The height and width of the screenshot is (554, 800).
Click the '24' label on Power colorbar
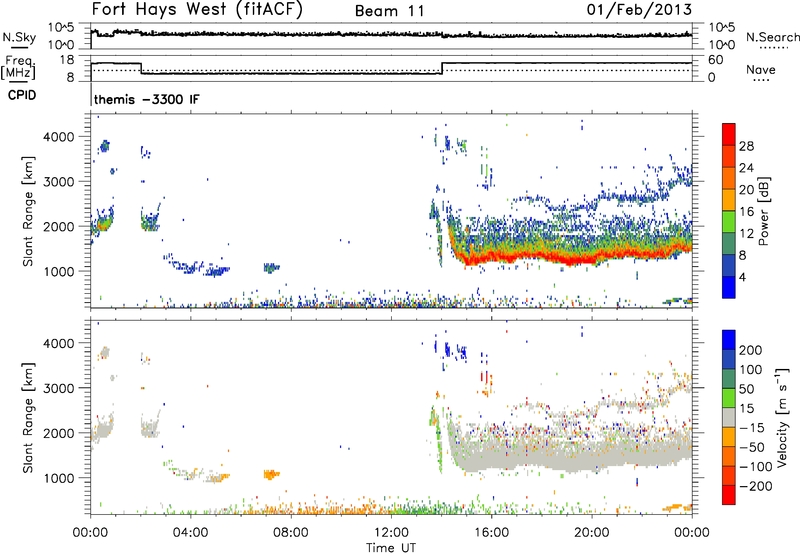[x=746, y=168]
